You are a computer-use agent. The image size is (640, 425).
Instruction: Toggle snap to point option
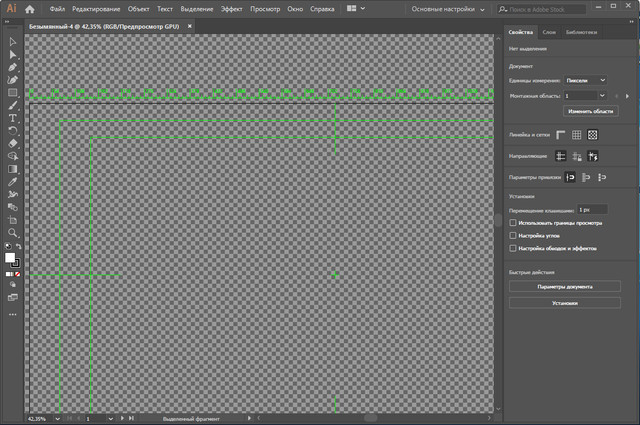coord(570,177)
